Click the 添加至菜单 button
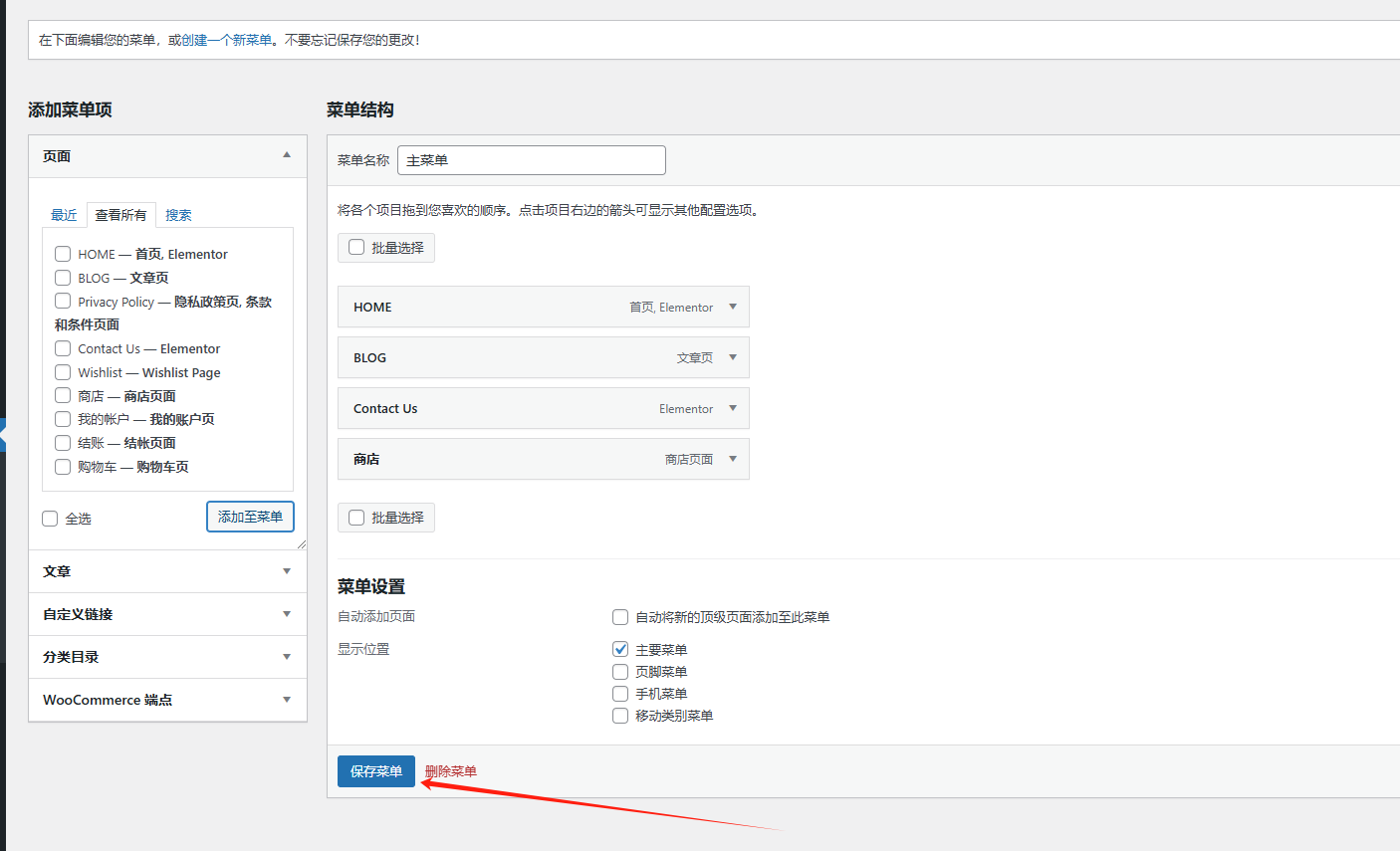 pyautogui.click(x=250, y=517)
